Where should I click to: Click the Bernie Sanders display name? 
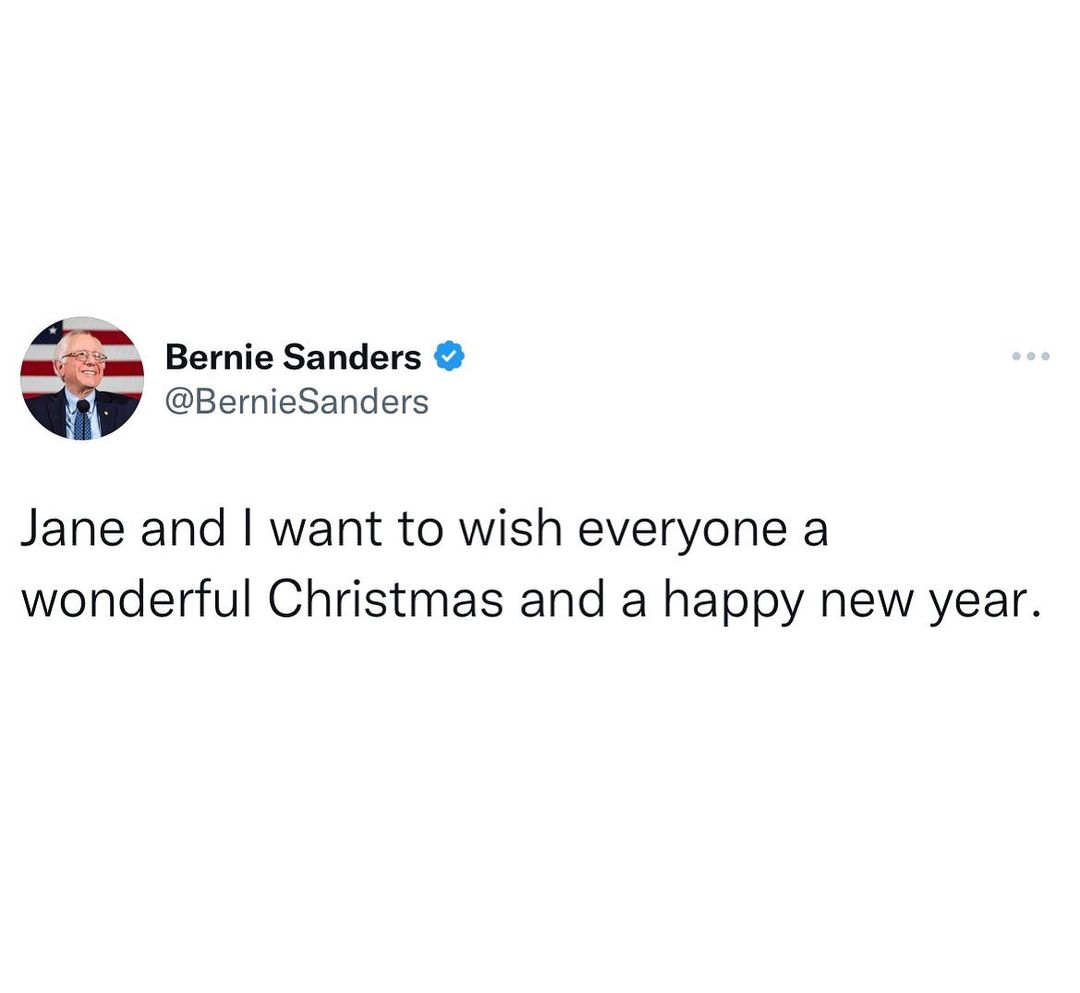click(293, 357)
